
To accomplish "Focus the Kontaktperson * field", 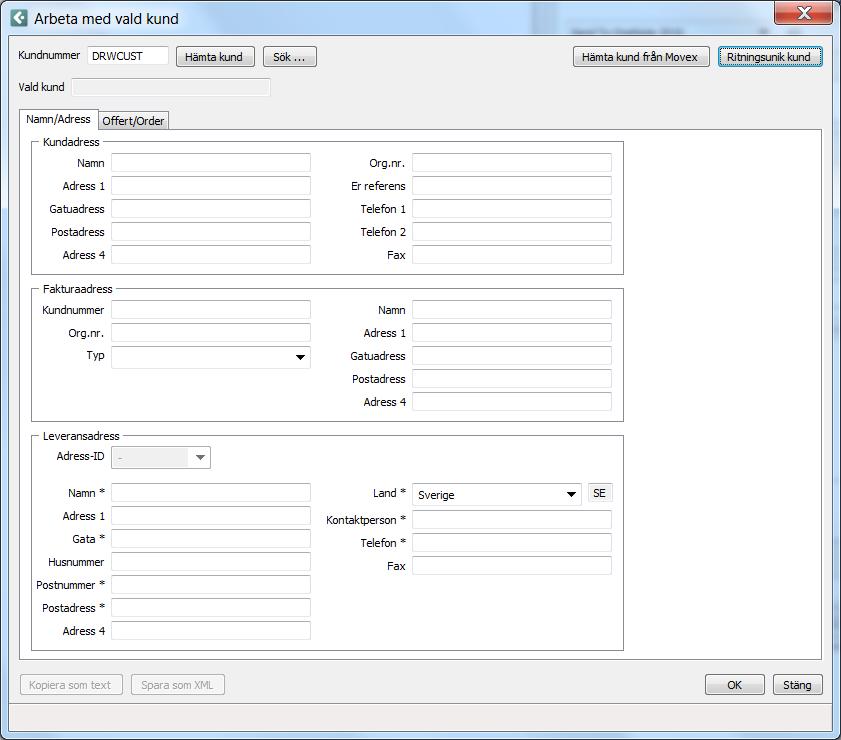I will 512,520.
